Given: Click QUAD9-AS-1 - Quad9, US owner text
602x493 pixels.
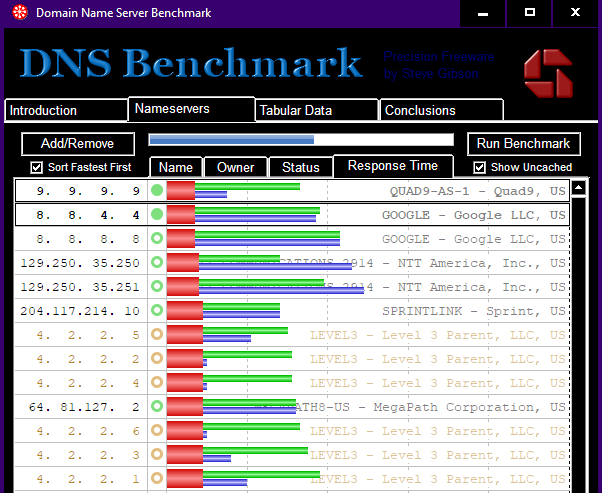Looking at the screenshot, I should 478,191.
